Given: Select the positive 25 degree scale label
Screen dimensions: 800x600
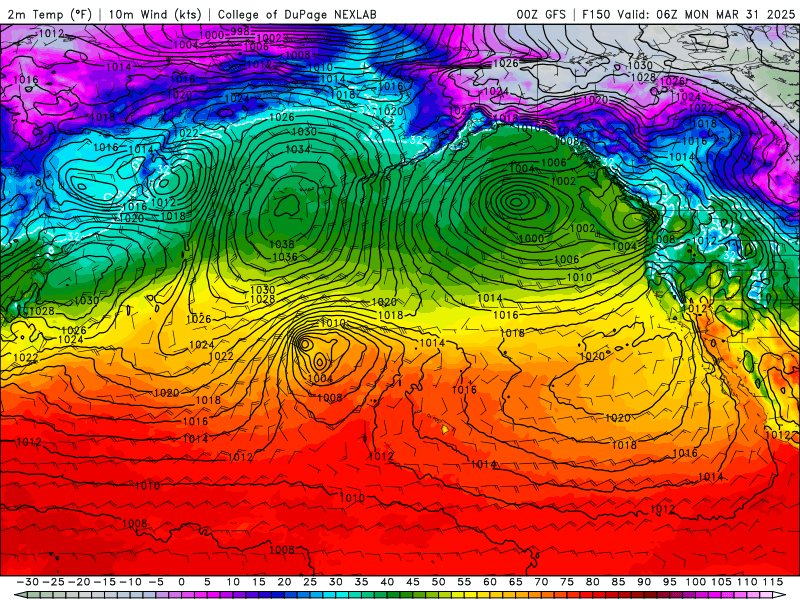Looking at the screenshot, I should pos(310,582).
